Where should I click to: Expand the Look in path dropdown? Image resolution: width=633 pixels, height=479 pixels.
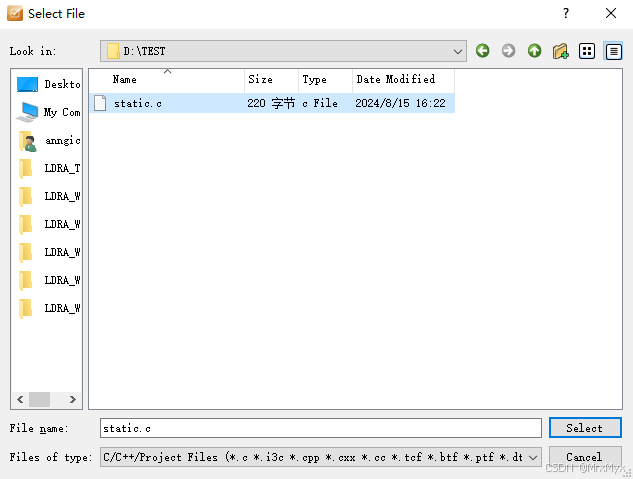(458, 51)
